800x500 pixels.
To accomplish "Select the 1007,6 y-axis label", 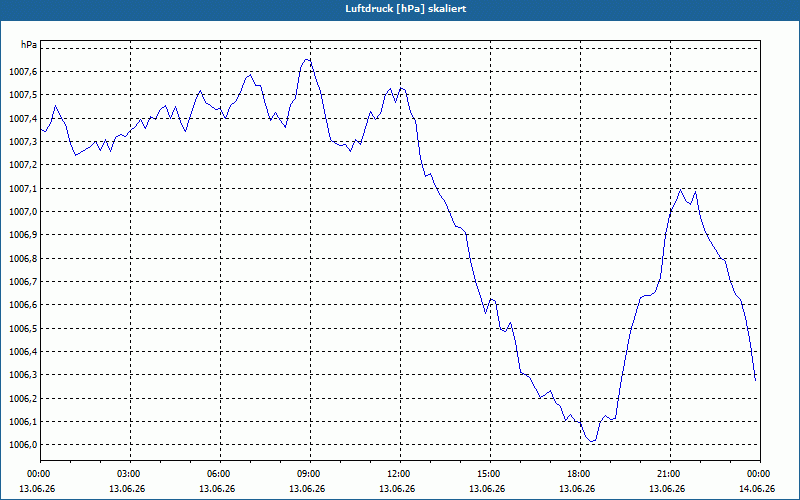I will (23, 71).
